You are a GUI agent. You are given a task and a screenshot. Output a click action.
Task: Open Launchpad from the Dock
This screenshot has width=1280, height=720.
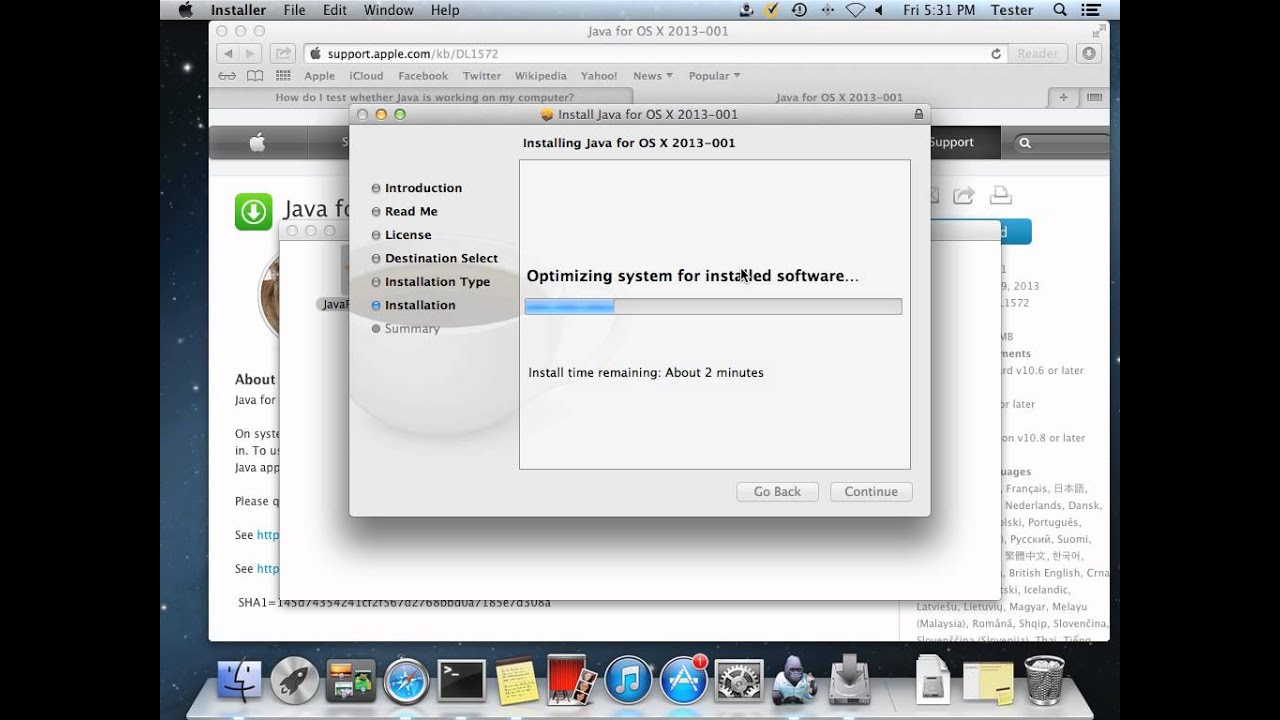pyautogui.click(x=295, y=681)
